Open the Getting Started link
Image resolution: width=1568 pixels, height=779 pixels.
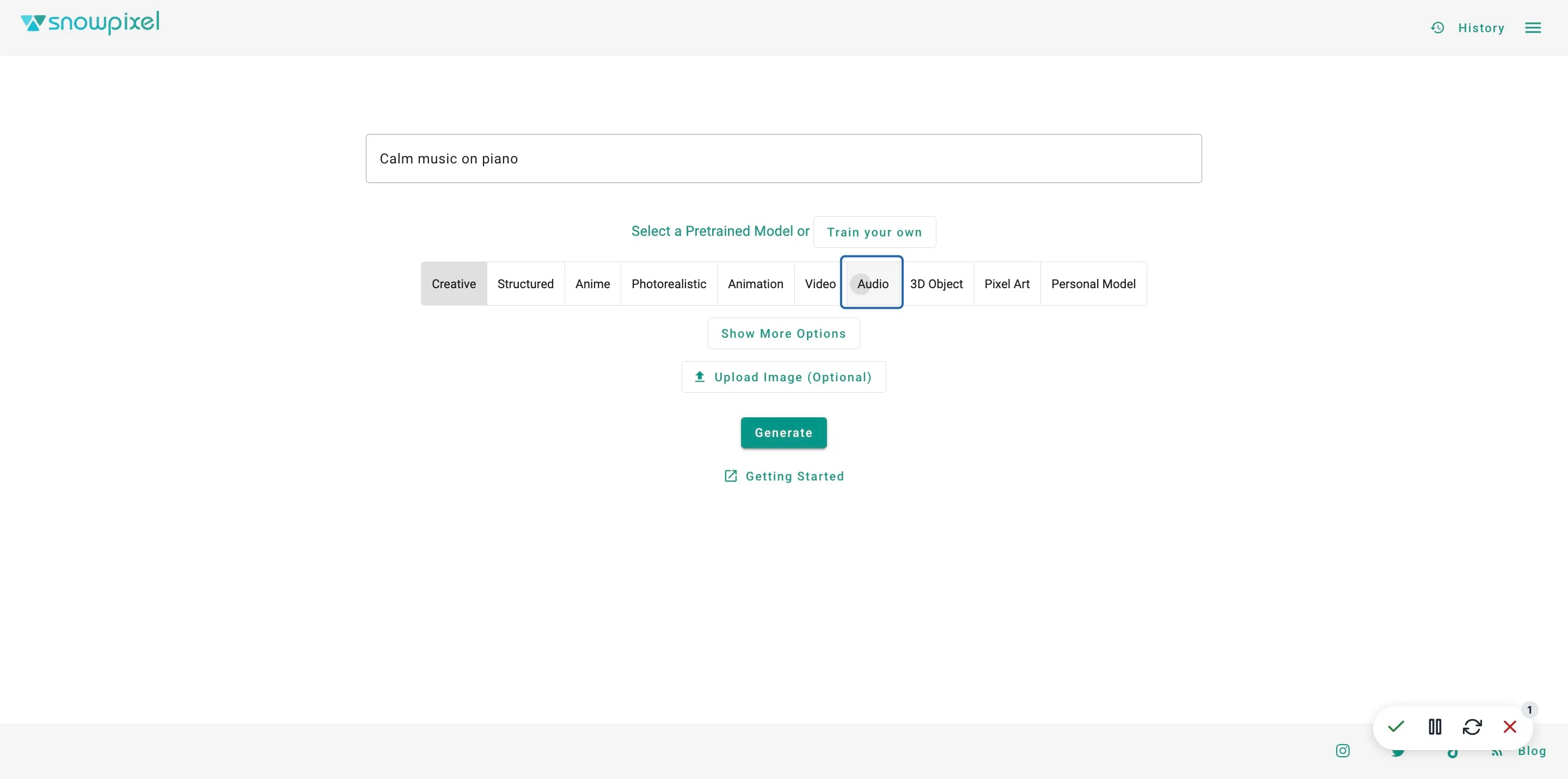coord(794,476)
